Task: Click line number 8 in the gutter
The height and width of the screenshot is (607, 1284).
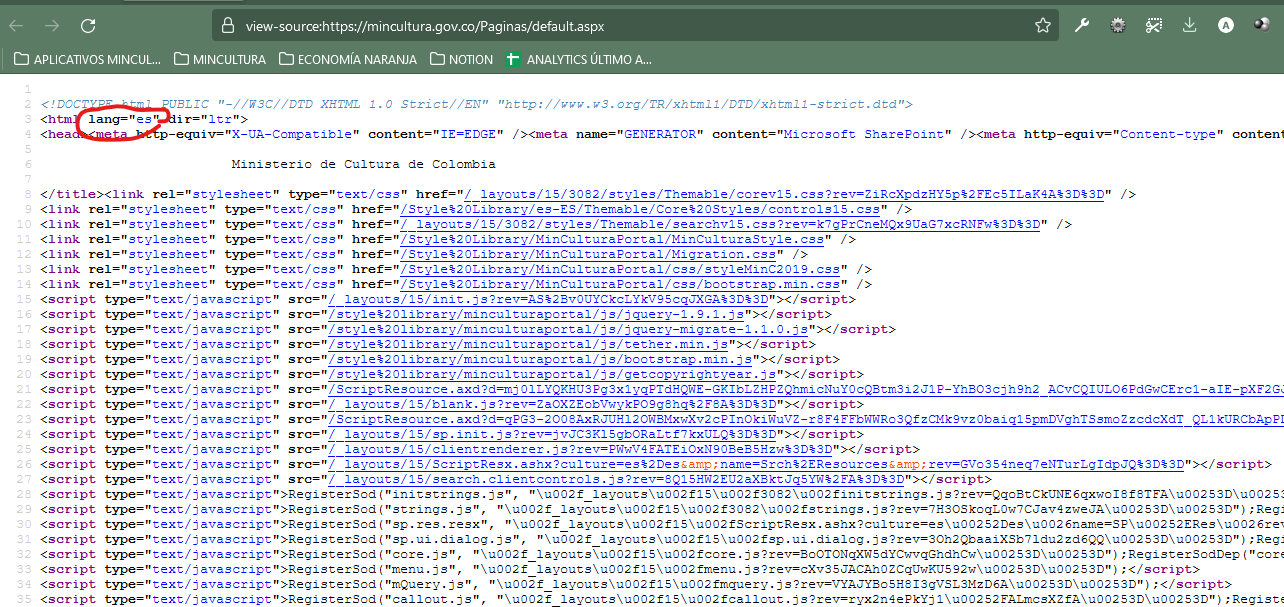Action: pos(26,194)
